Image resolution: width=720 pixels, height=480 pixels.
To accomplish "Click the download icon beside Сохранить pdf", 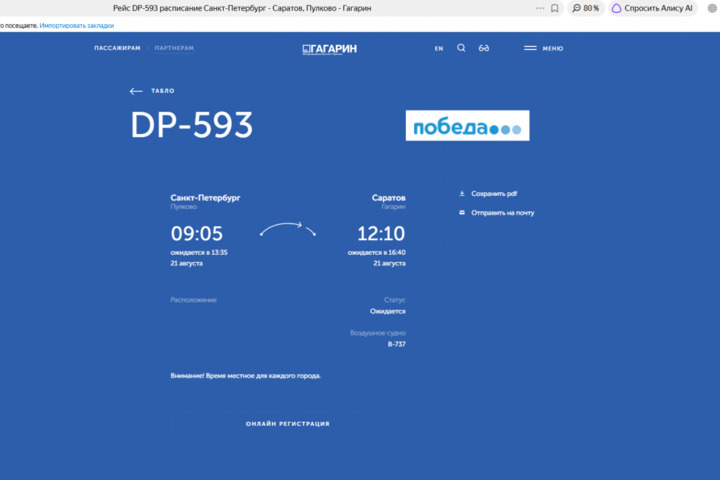I will (x=462, y=193).
